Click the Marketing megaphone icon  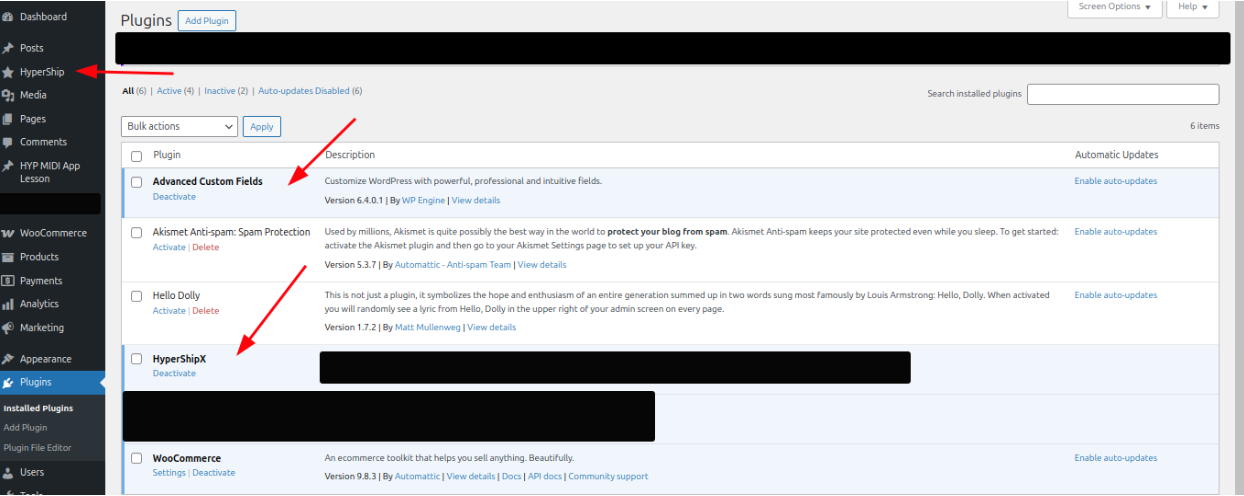point(8,328)
